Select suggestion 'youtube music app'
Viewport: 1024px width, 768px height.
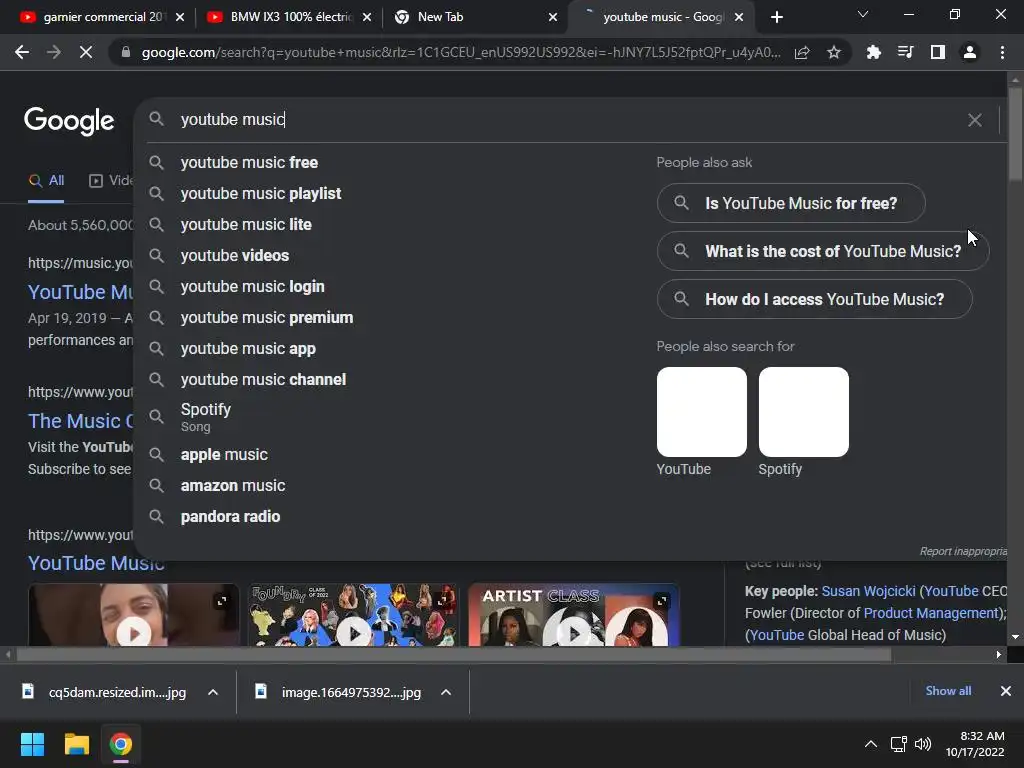pyautogui.click(x=248, y=349)
